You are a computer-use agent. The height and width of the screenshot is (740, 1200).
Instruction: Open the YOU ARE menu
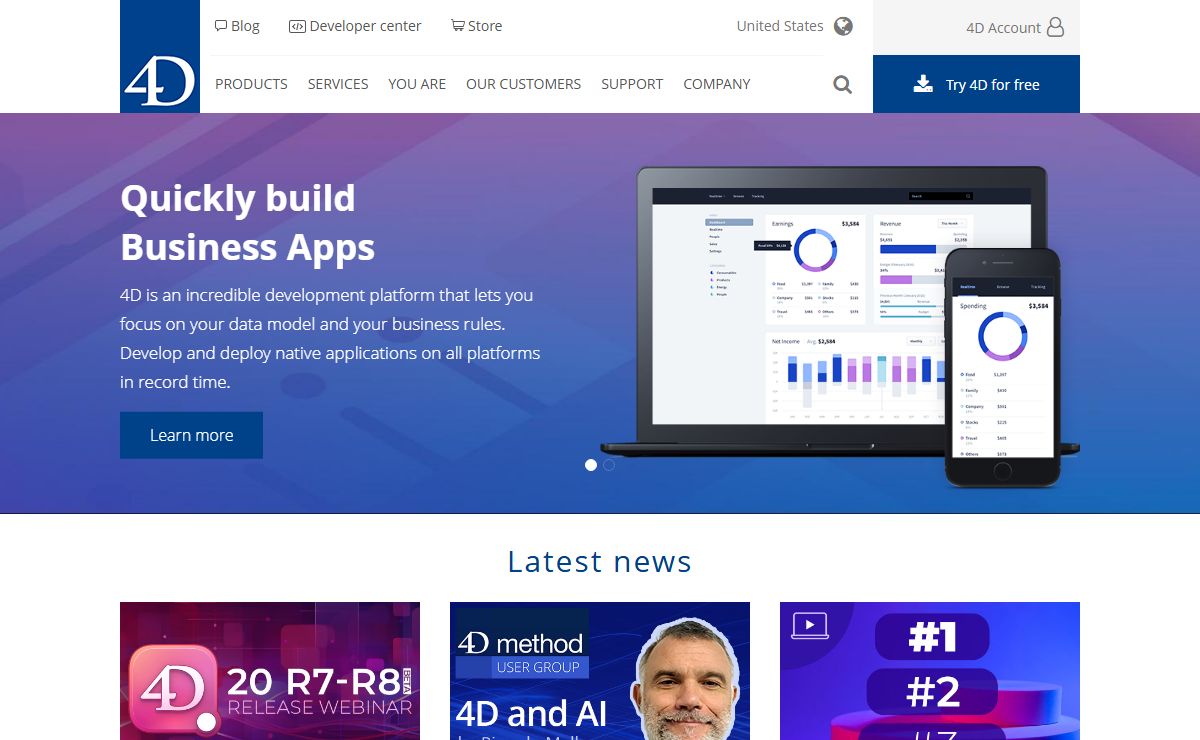click(417, 84)
